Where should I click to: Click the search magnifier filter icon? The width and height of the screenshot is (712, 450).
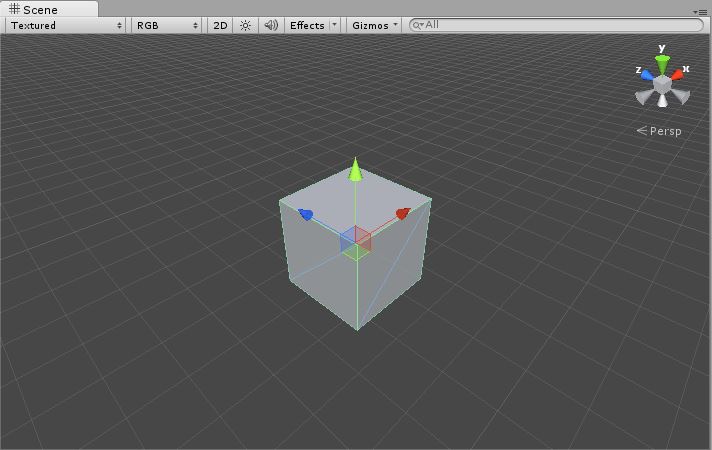pos(417,25)
